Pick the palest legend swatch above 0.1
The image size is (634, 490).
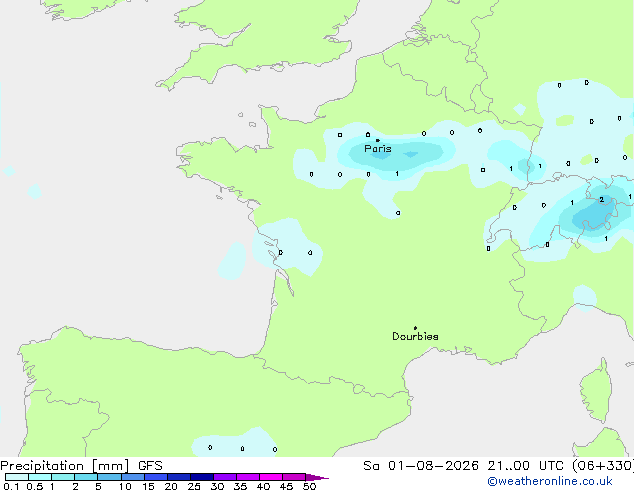tap(17, 477)
